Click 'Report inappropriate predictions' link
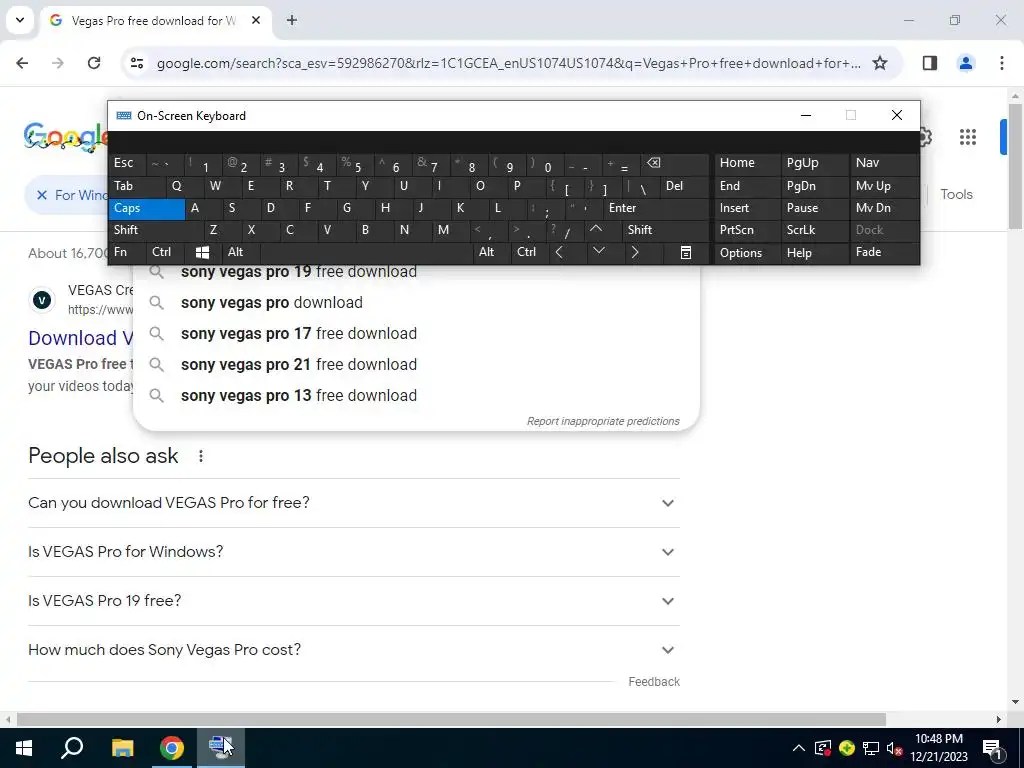The width and height of the screenshot is (1024, 768). pyautogui.click(x=603, y=421)
